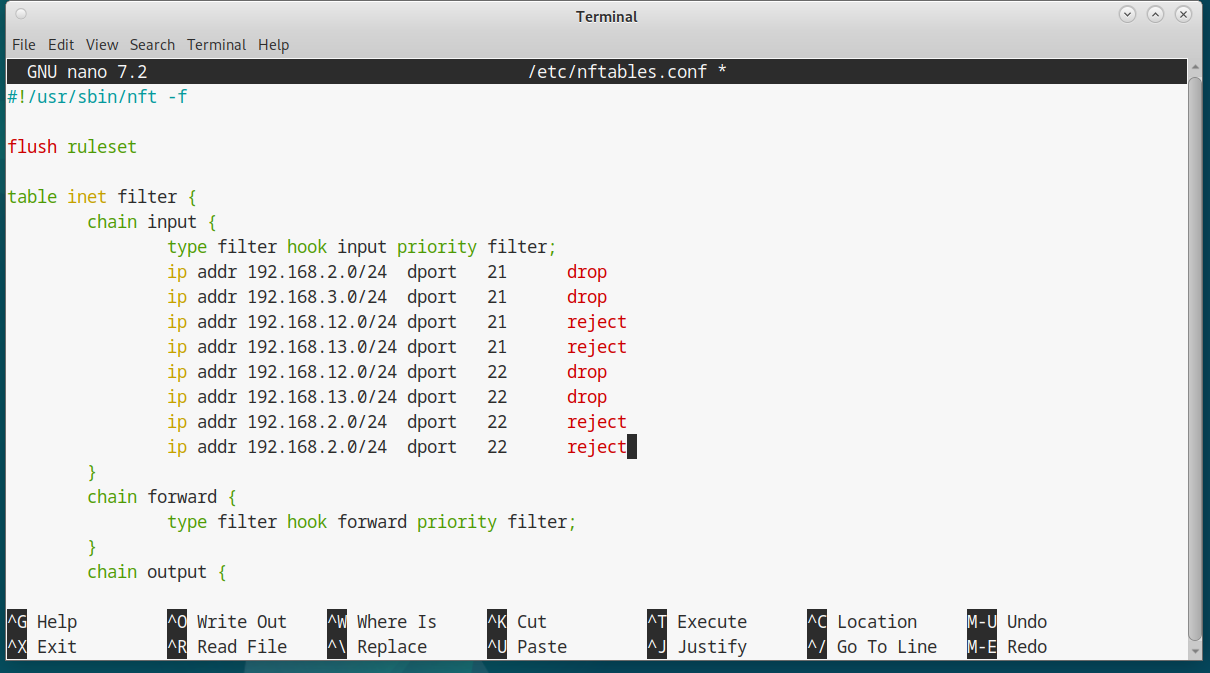Close the Terminal window

1183,15
